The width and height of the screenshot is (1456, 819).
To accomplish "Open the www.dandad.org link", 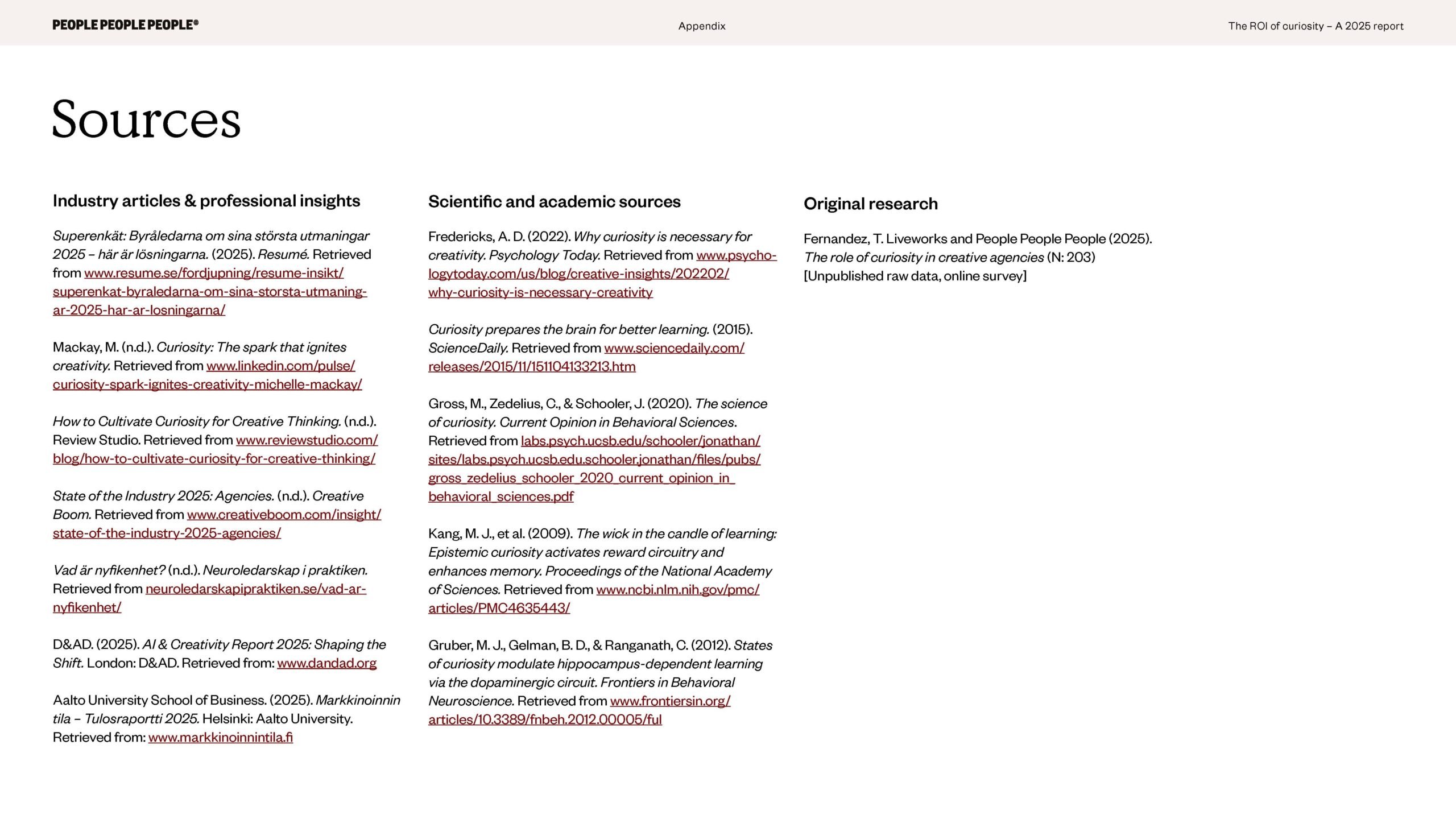I will tap(326, 663).
